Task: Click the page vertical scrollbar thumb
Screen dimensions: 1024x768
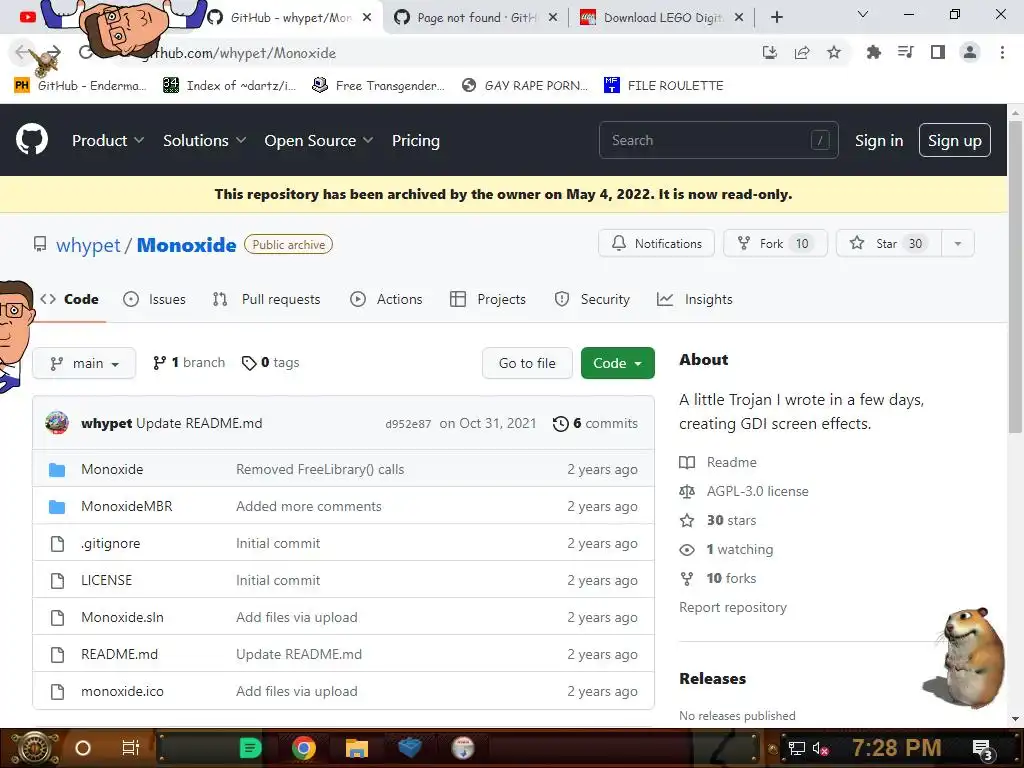Action: (1015, 278)
